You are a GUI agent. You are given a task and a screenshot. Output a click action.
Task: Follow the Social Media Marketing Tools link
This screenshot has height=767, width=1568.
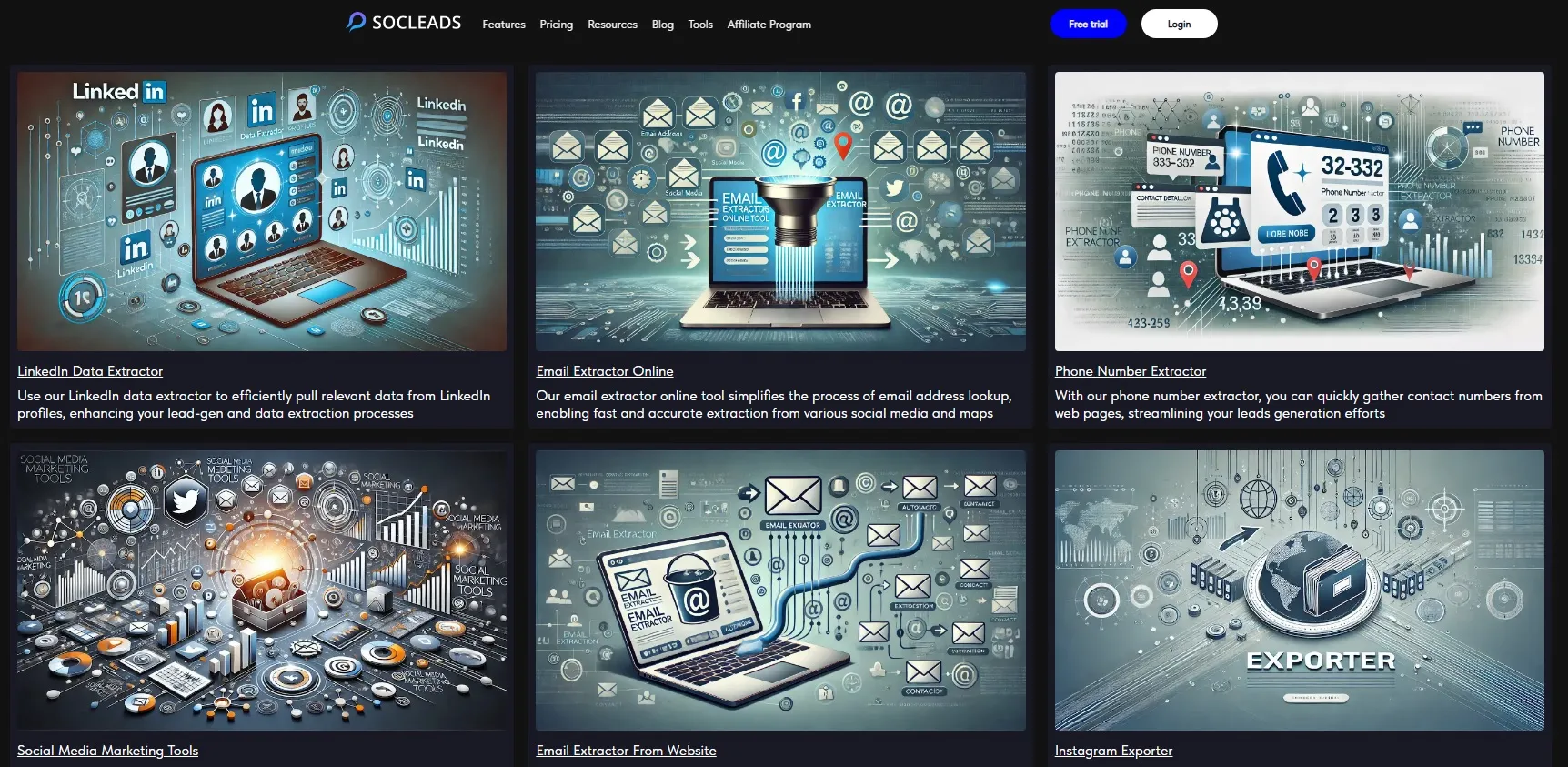point(107,751)
